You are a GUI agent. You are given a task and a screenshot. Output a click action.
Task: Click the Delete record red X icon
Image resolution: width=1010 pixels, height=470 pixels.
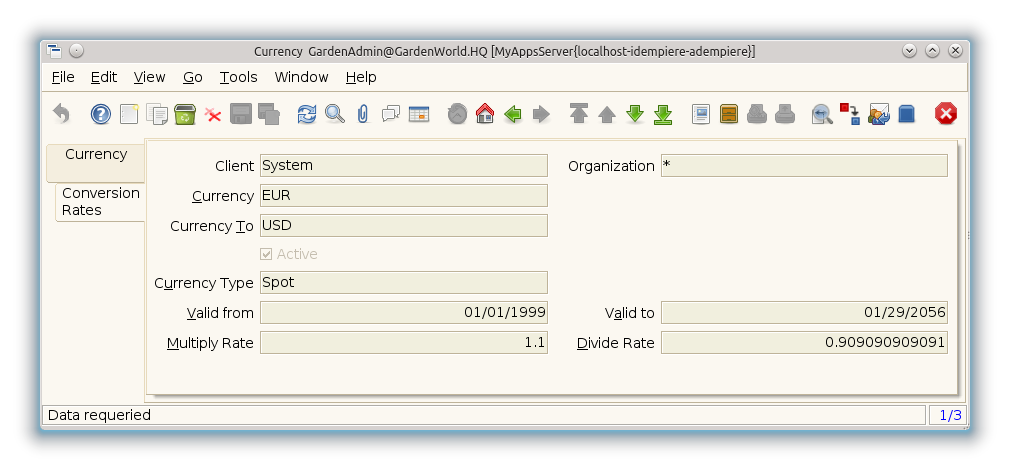213,114
